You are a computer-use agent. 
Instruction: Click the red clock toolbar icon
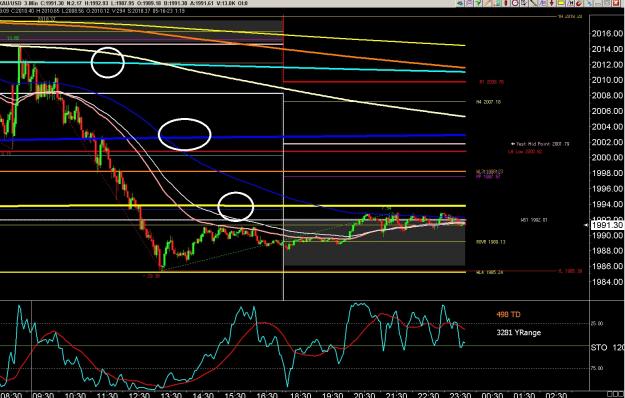[515, 3]
